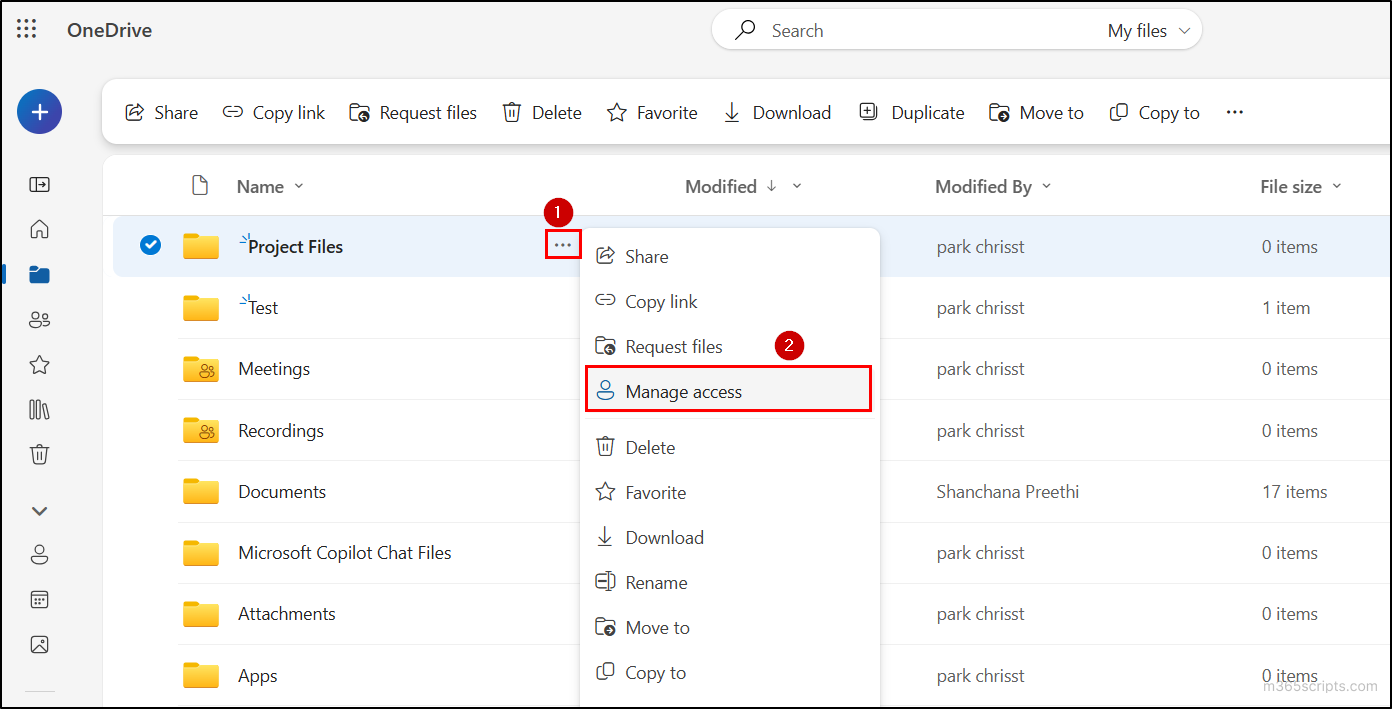Image resolution: width=1392 pixels, height=709 pixels.
Task: Open the person icon in sidebar
Action: [40, 554]
